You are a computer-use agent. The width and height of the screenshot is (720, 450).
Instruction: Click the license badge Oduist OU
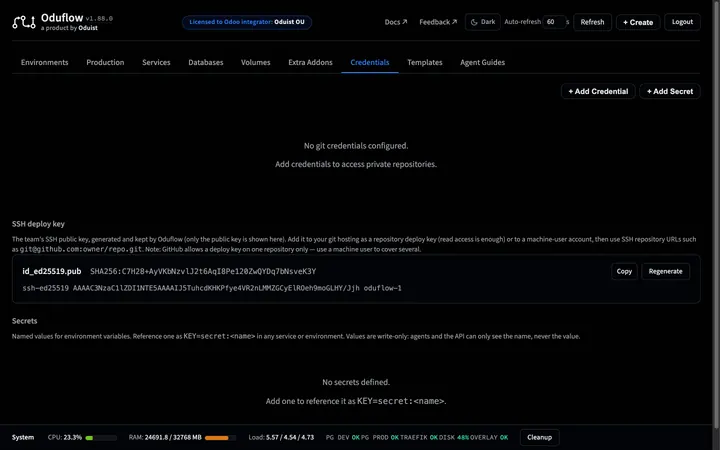(247, 22)
